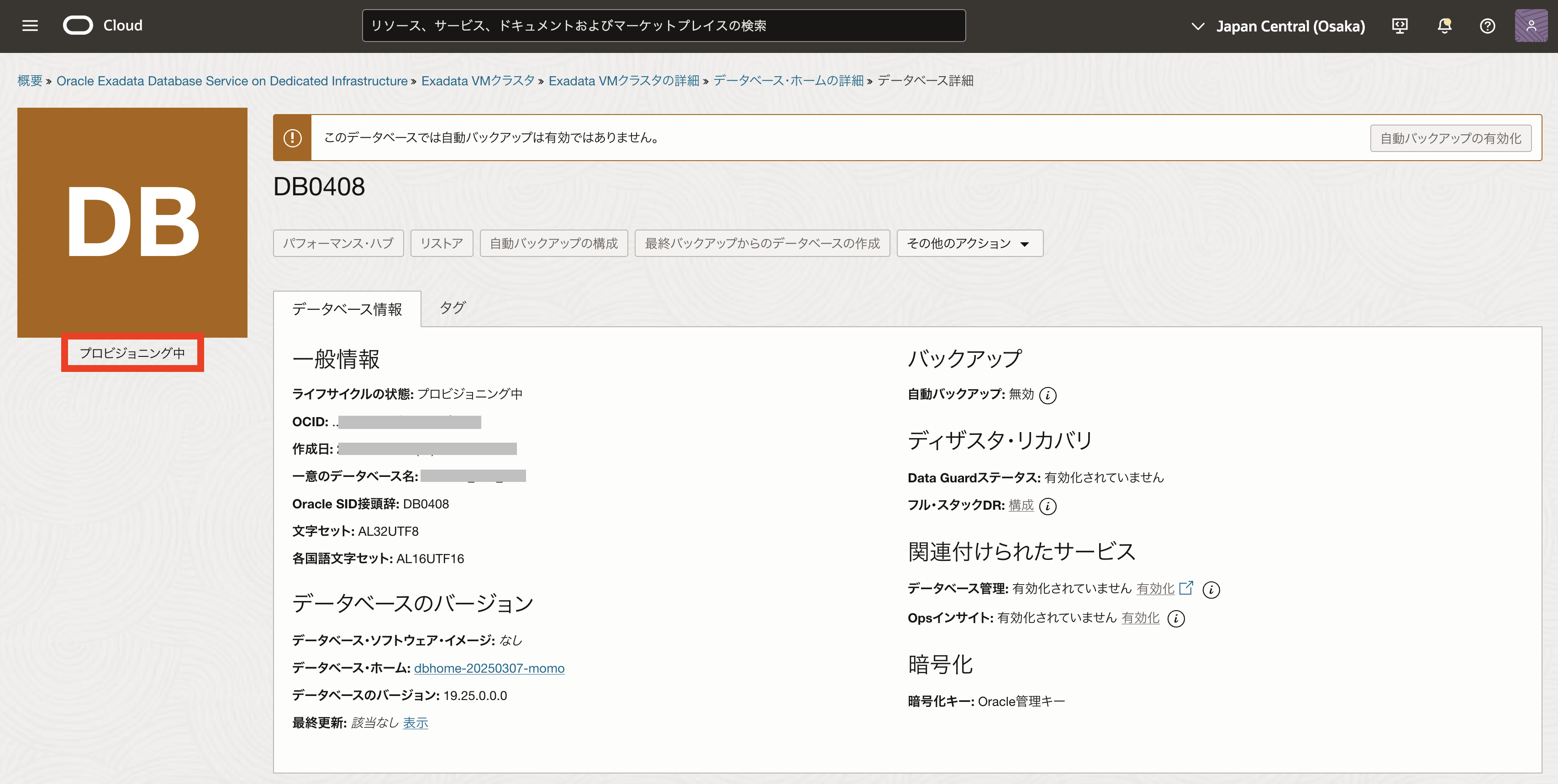Open the Exadata VMクラスタの詳細 breadcrumb link
This screenshot has height=784, width=1558.
point(623,81)
